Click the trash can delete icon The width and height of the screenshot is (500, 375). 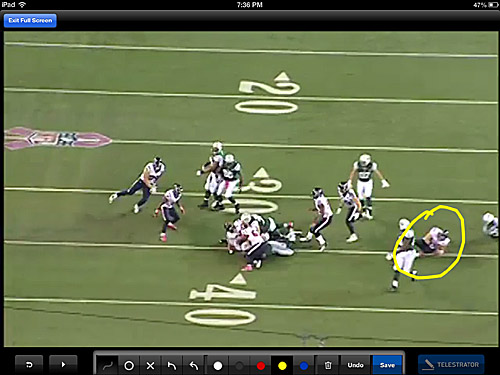(x=328, y=365)
